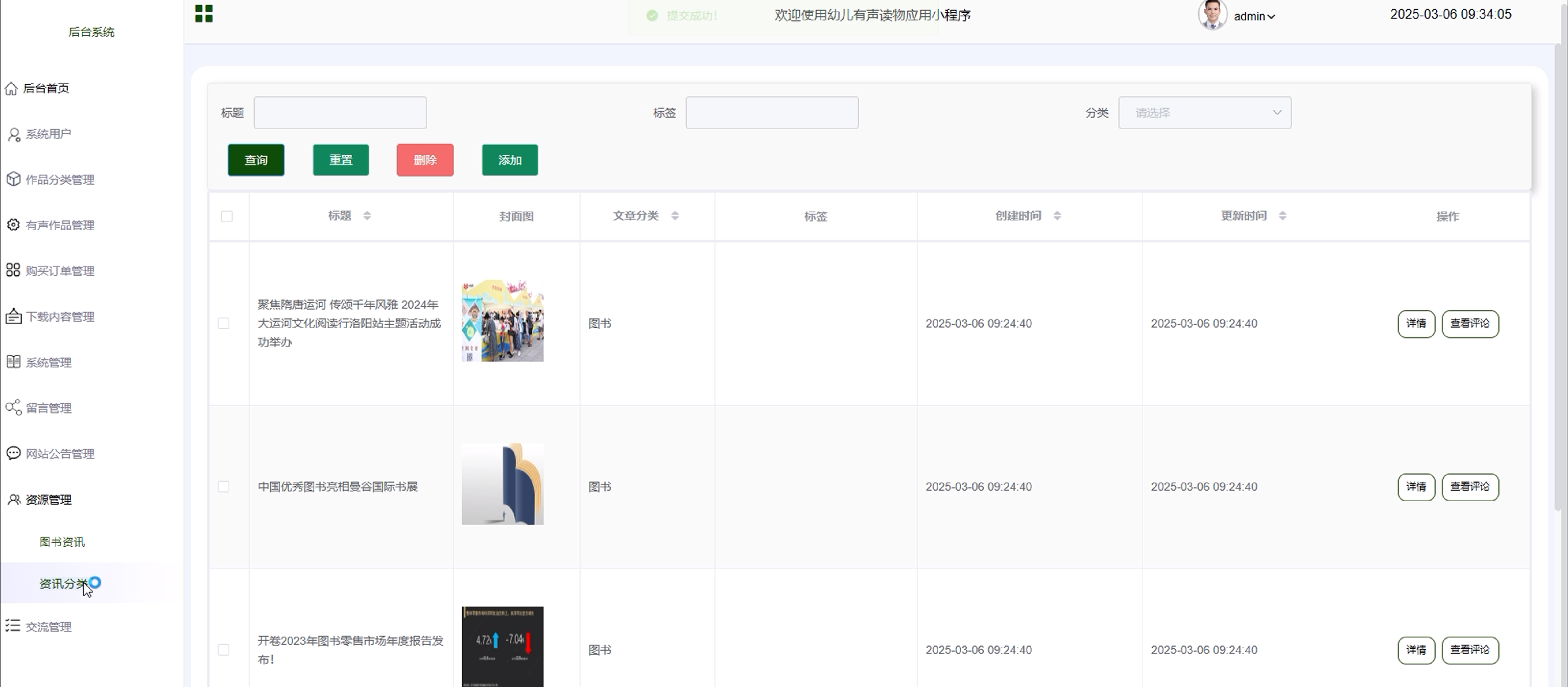Focus the 标签 search input field

tap(772, 113)
